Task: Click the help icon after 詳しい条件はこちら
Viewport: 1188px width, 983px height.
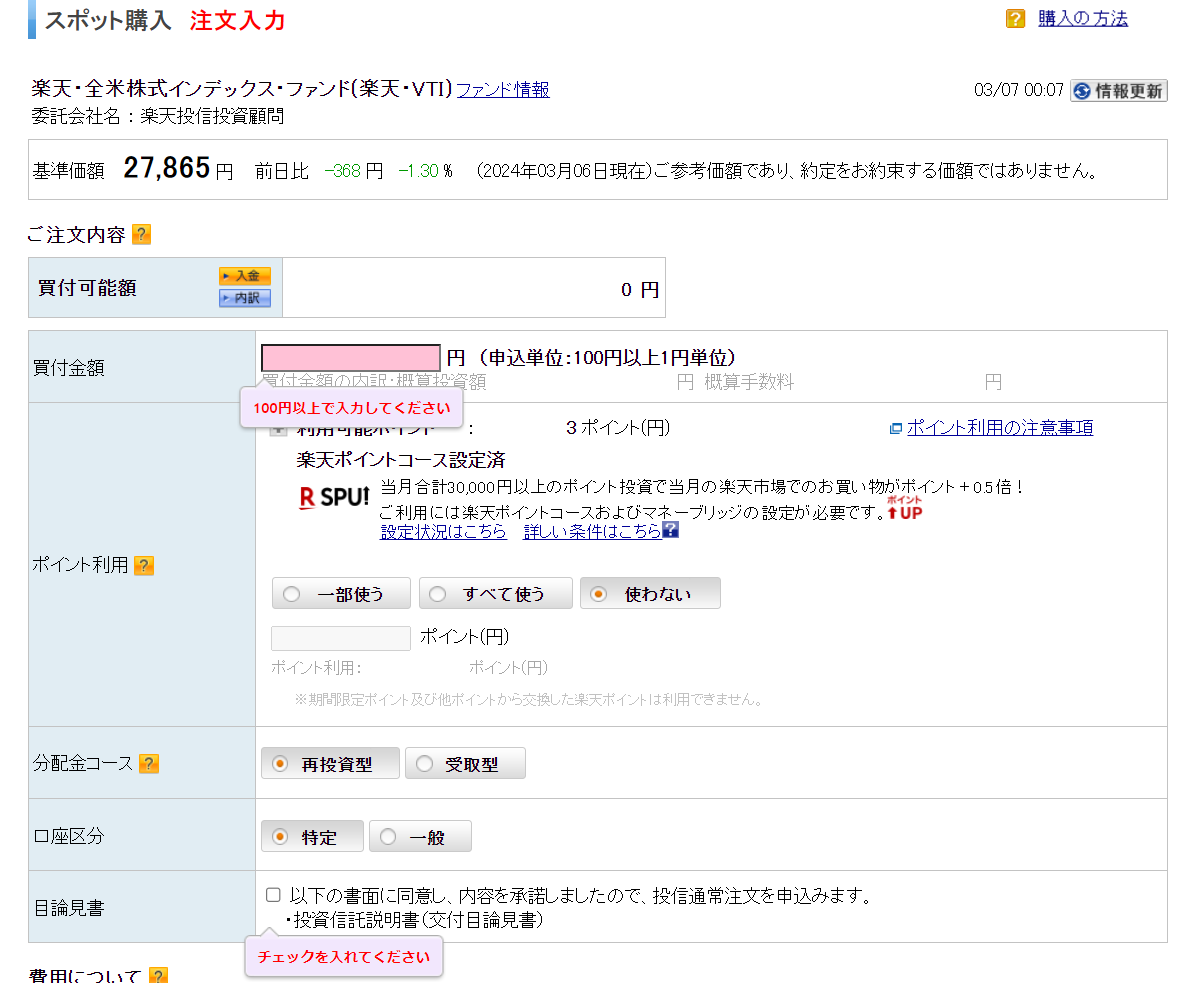Action: coord(671,531)
